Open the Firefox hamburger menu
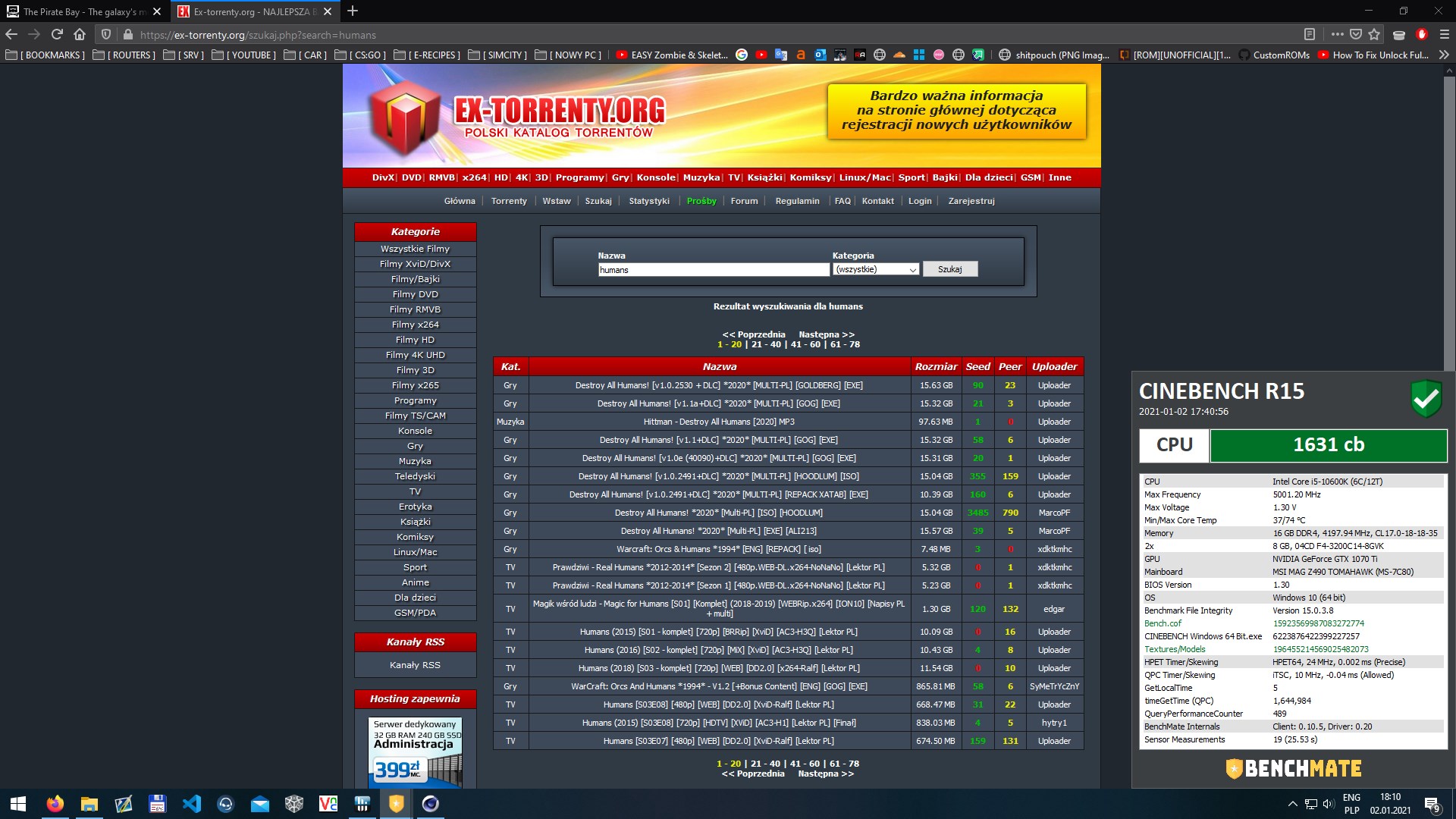Screen dimensions: 1456x819 1444,35
